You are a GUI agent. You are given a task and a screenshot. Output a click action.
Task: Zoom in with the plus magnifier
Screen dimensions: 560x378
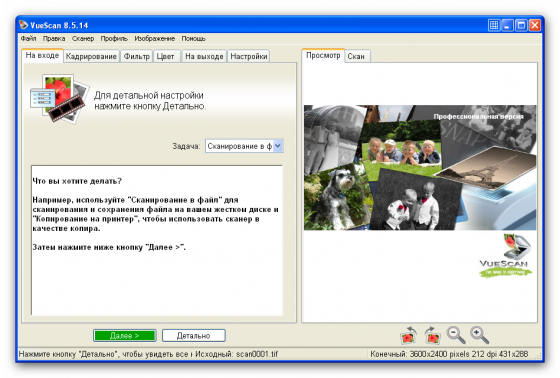[x=479, y=335]
